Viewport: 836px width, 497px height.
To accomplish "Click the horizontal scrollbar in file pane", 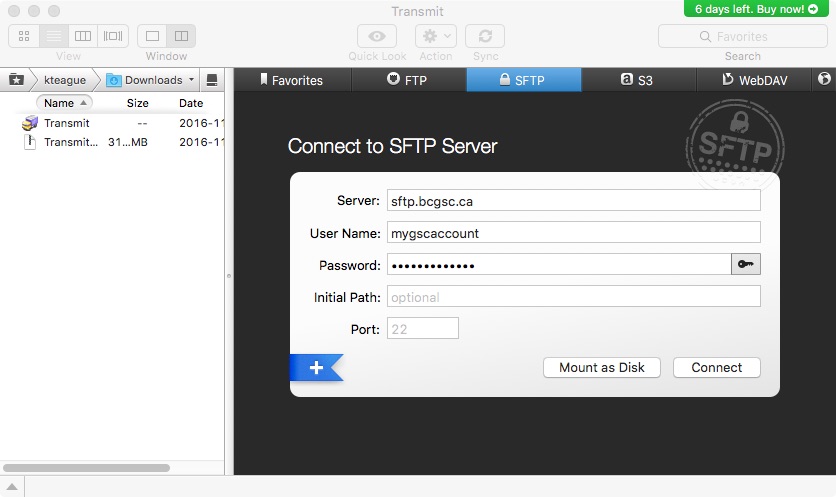I will (x=86, y=468).
